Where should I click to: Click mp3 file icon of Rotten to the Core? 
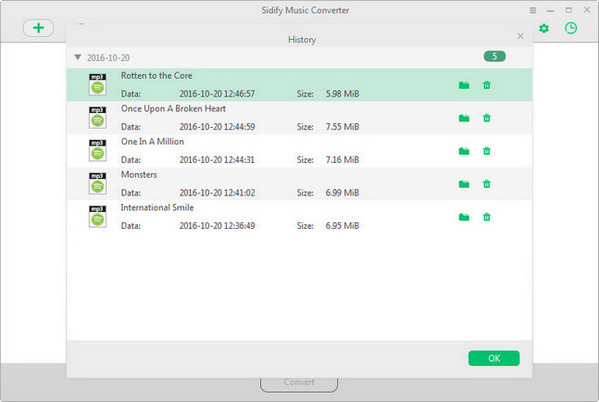coord(97,84)
